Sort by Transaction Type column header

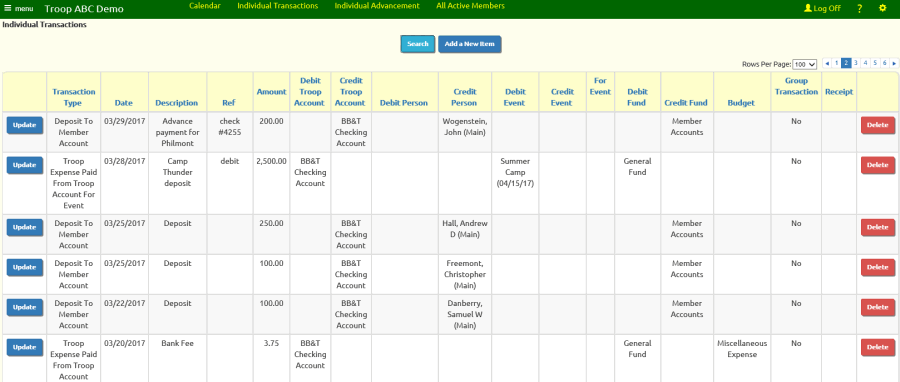73,98
